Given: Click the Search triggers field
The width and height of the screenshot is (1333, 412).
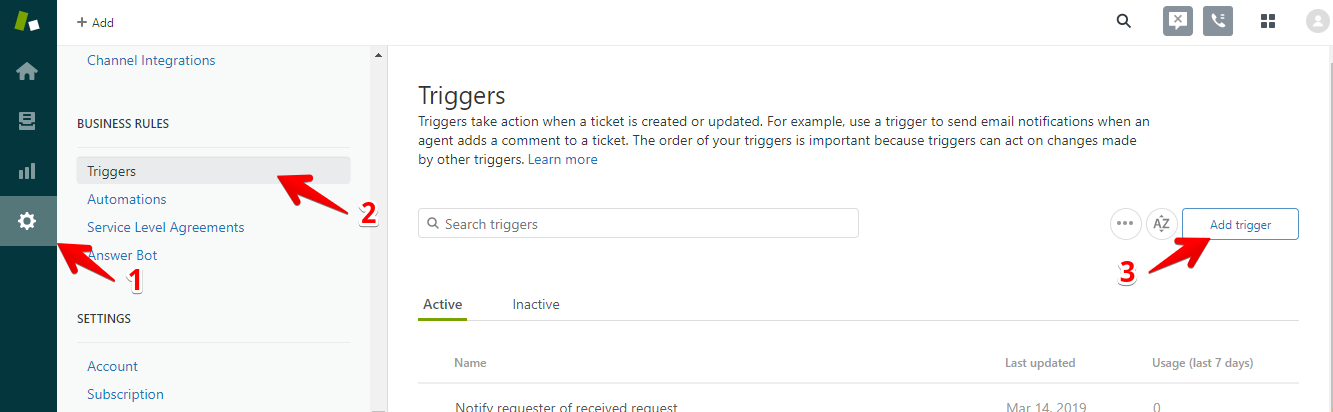Looking at the screenshot, I should click(x=638, y=224).
